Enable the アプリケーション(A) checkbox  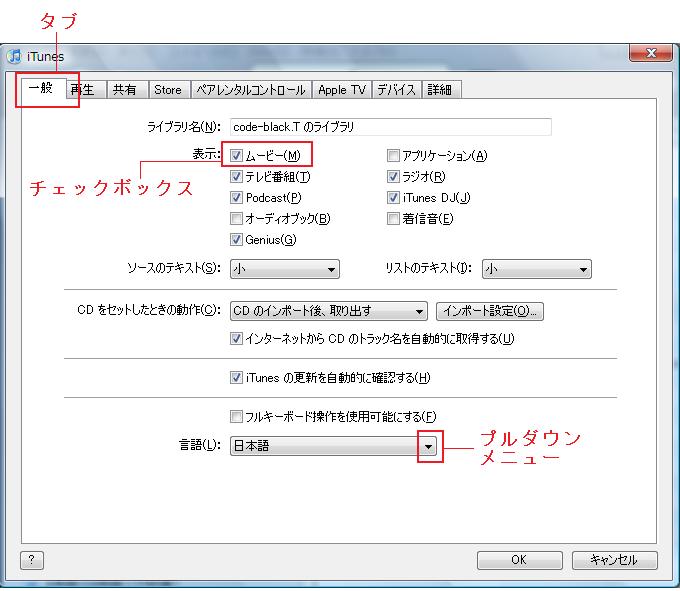tap(393, 155)
